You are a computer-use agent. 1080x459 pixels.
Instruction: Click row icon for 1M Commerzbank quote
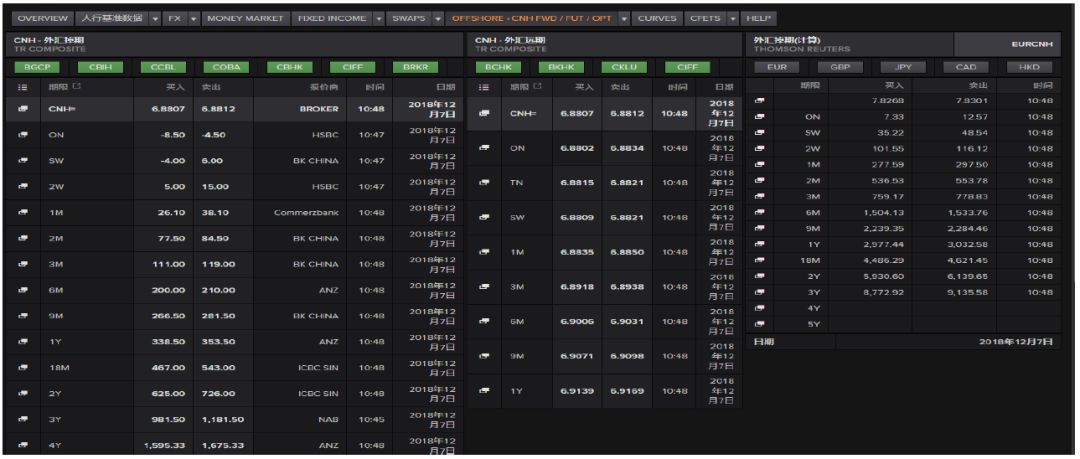pyautogui.click(x=23, y=212)
